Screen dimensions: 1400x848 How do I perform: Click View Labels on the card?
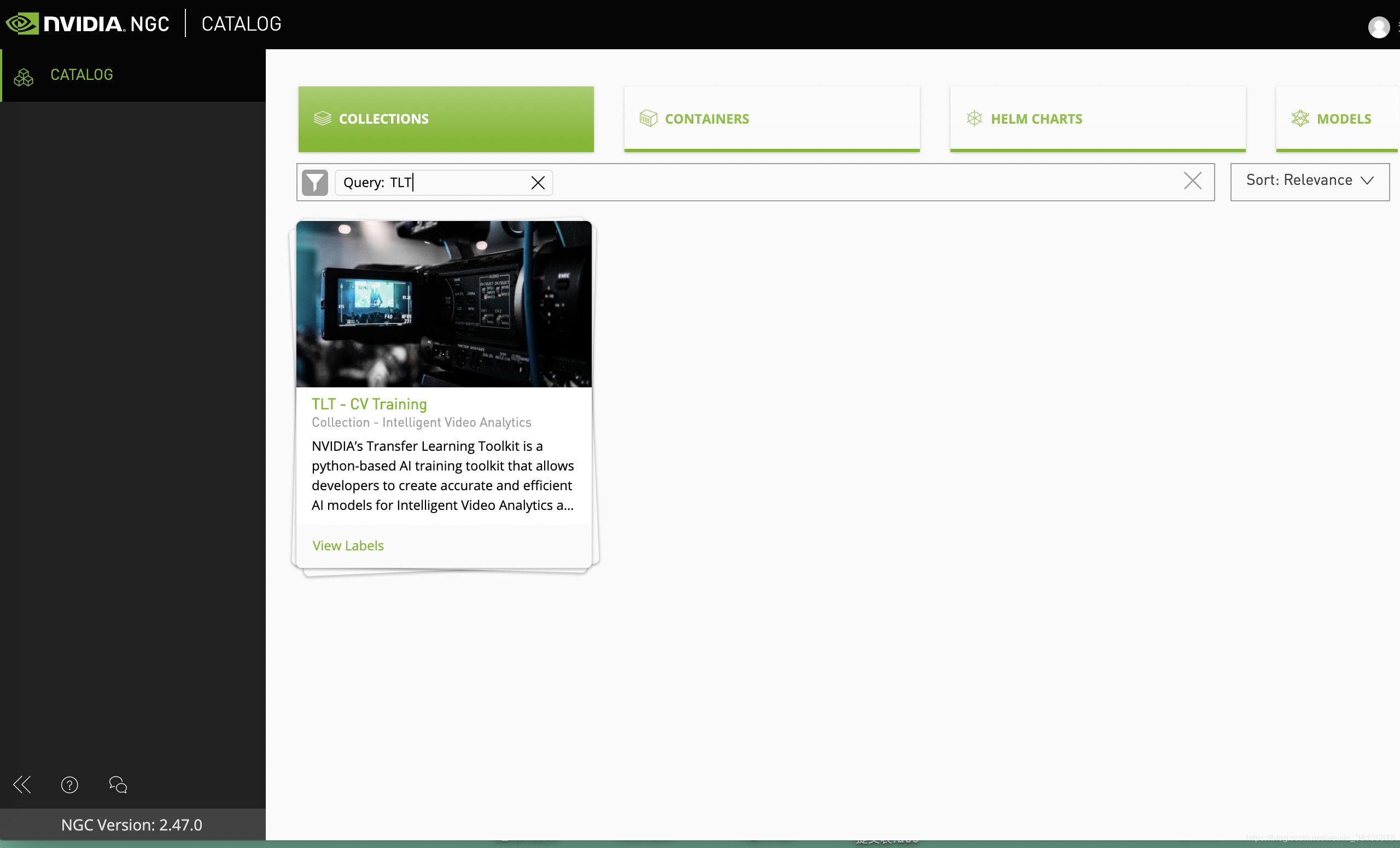(x=348, y=545)
